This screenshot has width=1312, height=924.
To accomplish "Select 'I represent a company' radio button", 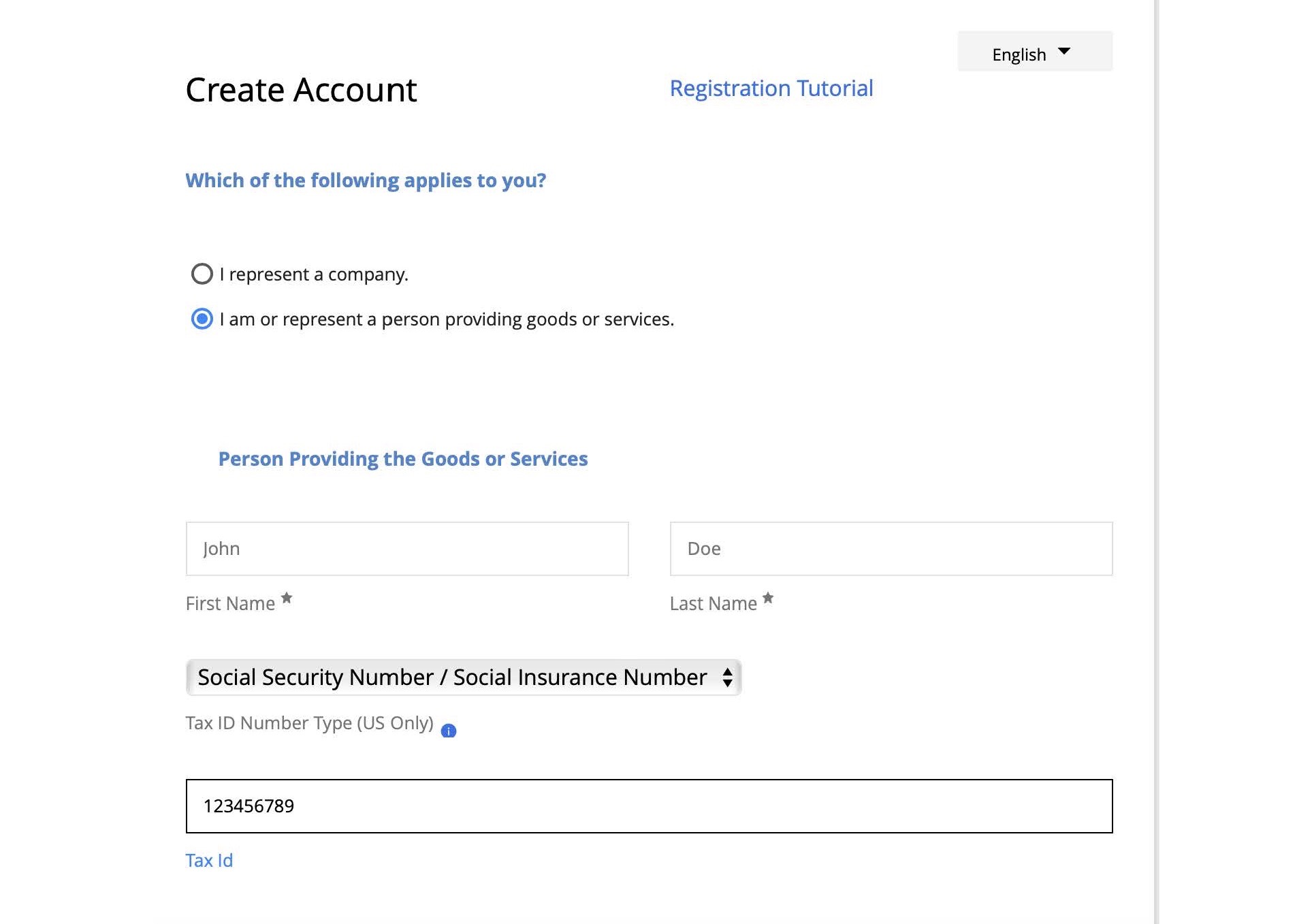I will tap(202, 274).
